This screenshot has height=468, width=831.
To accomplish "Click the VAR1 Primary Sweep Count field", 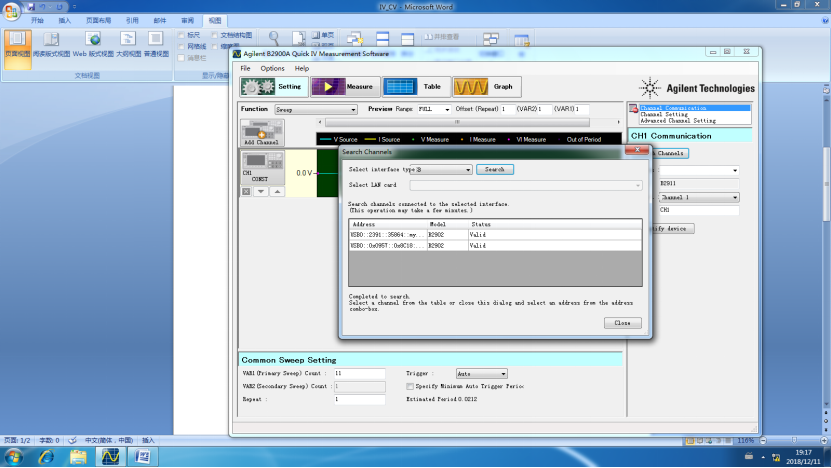I will pos(360,374).
